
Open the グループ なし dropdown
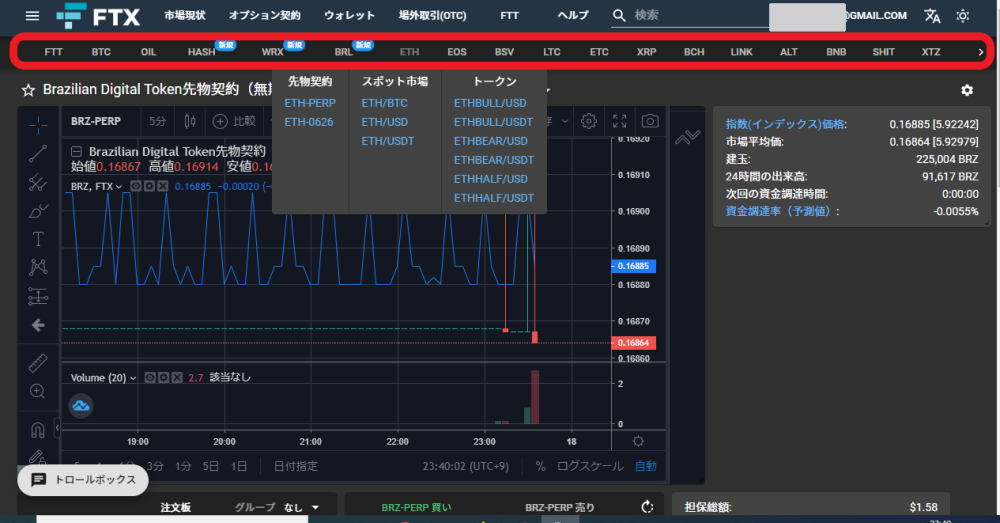click(276, 507)
